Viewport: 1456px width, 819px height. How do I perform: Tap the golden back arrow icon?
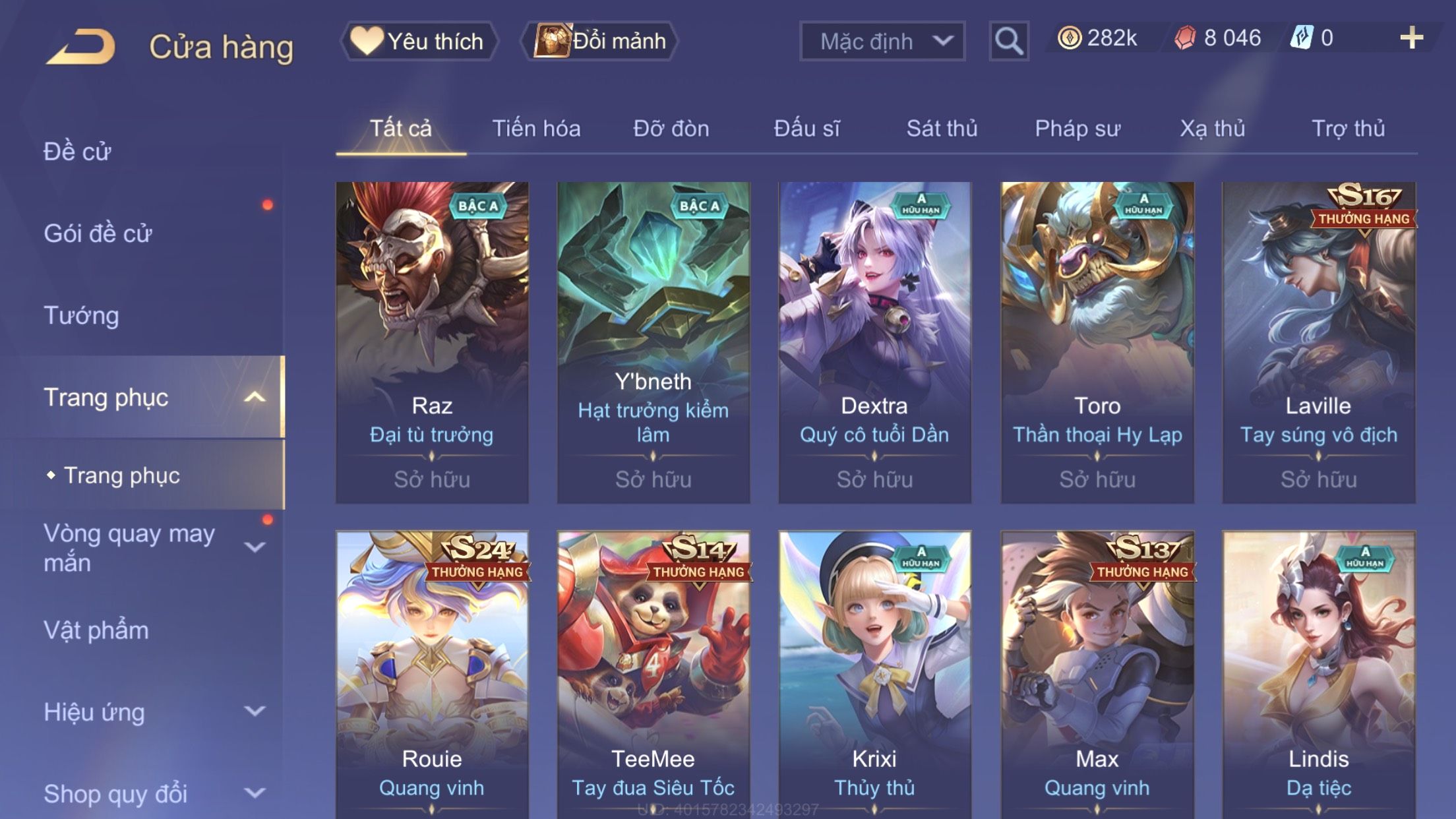point(80,46)
